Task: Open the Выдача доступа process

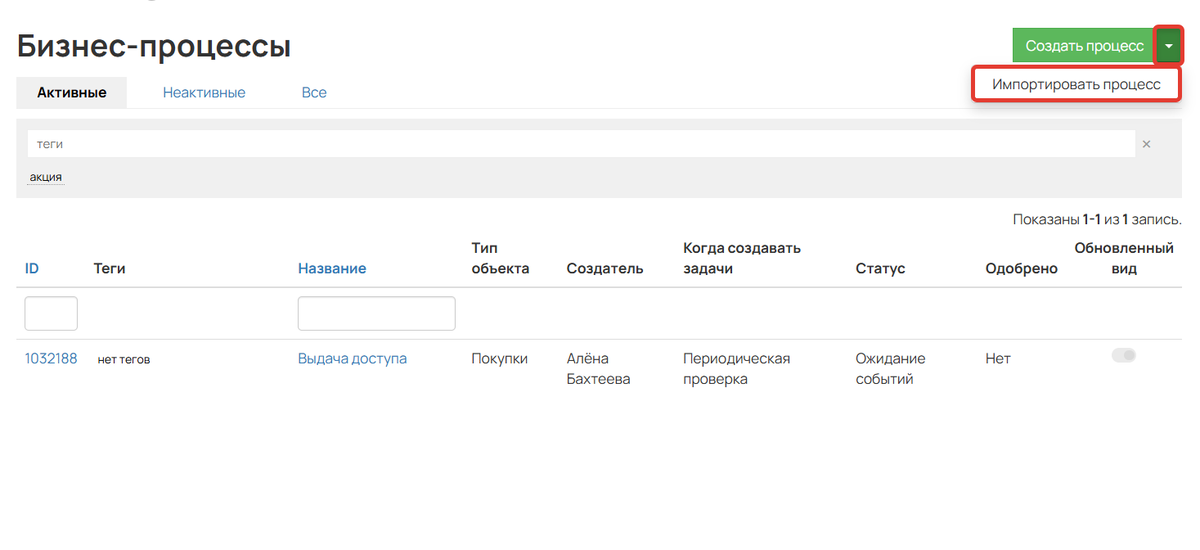Action: (x=352, y=358)
